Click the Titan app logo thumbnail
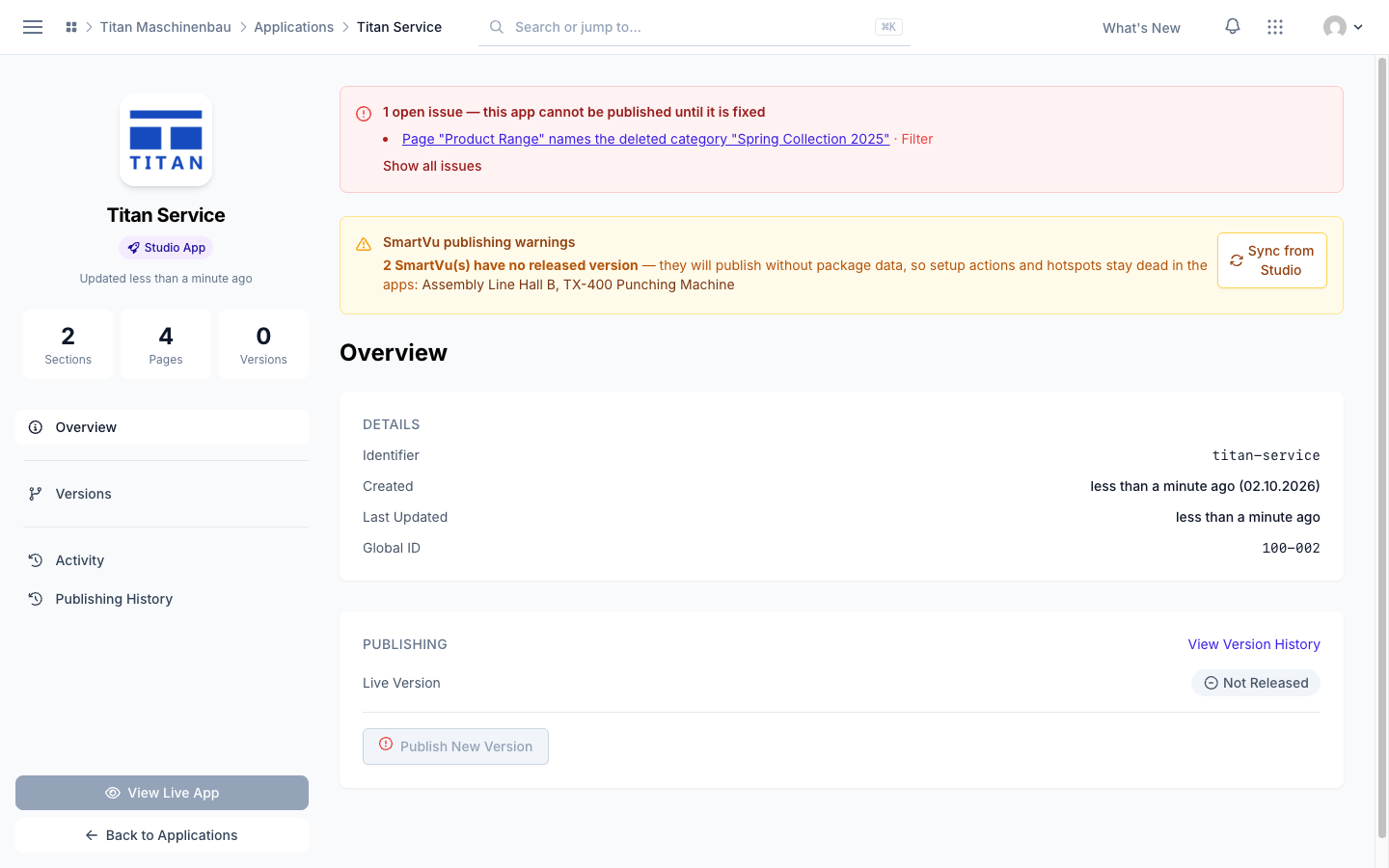 click(166, 140)
